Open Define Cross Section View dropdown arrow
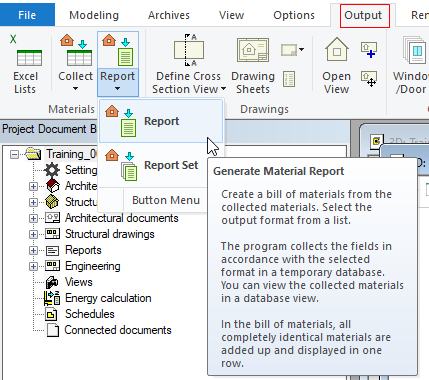This screenshot has width=429, height=380. pos(223,89)
